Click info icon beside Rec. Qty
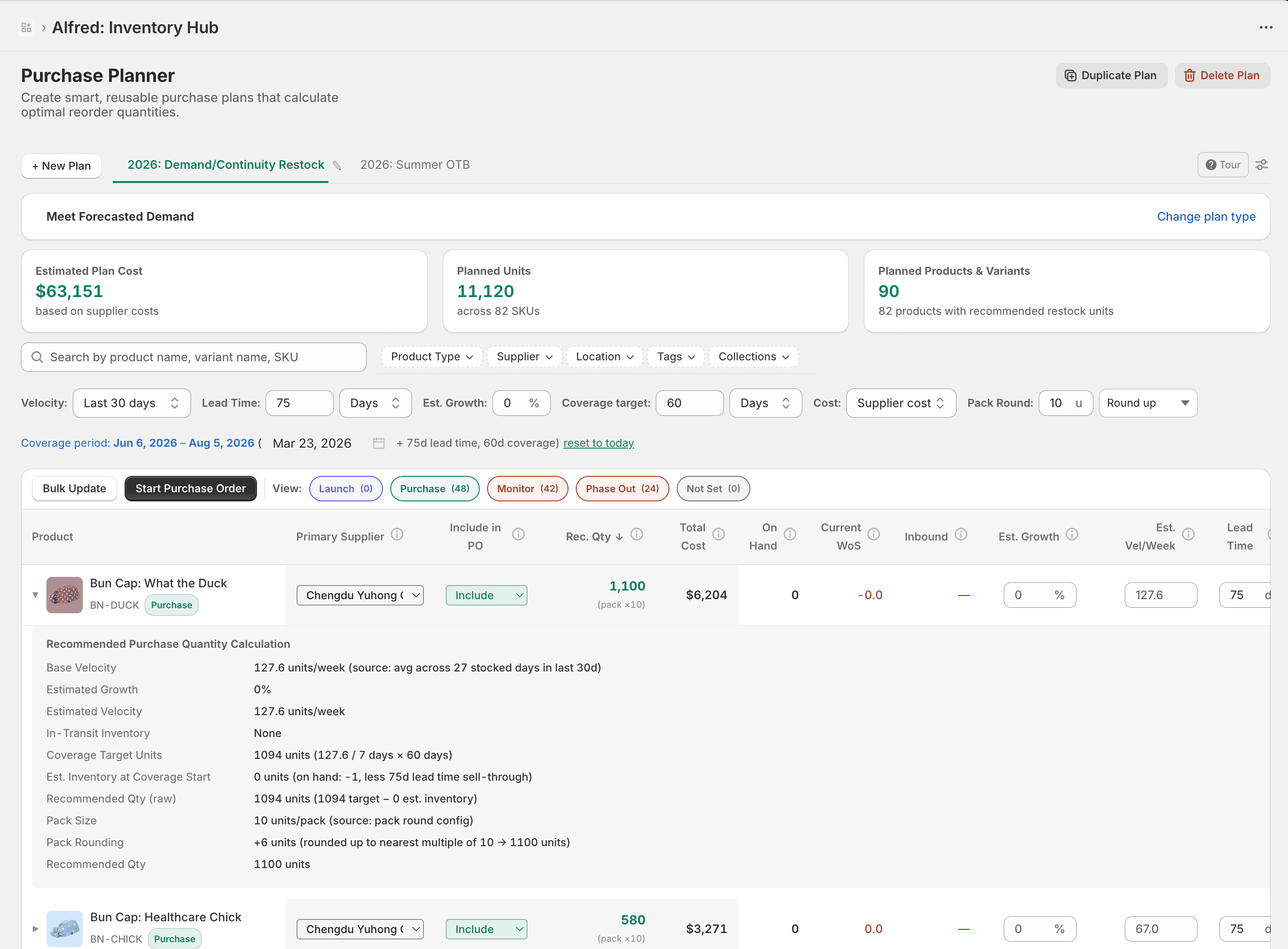This screenshot has height=949, width=1288. [636, 535]
